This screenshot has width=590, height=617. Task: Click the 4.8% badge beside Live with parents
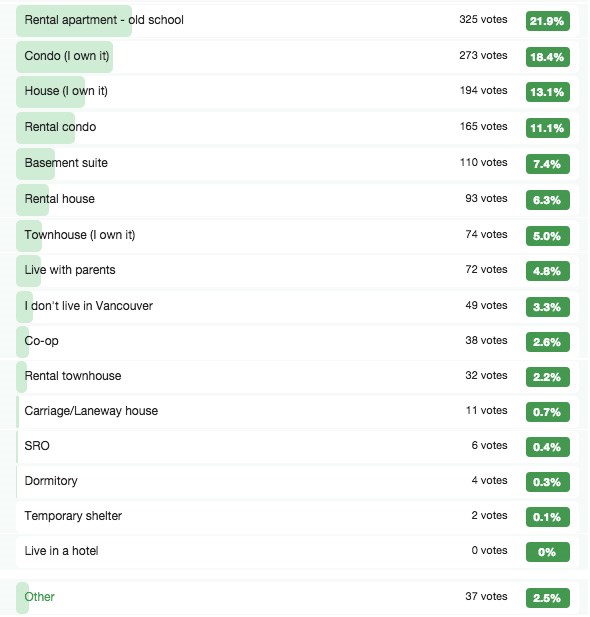click(547, 271)
